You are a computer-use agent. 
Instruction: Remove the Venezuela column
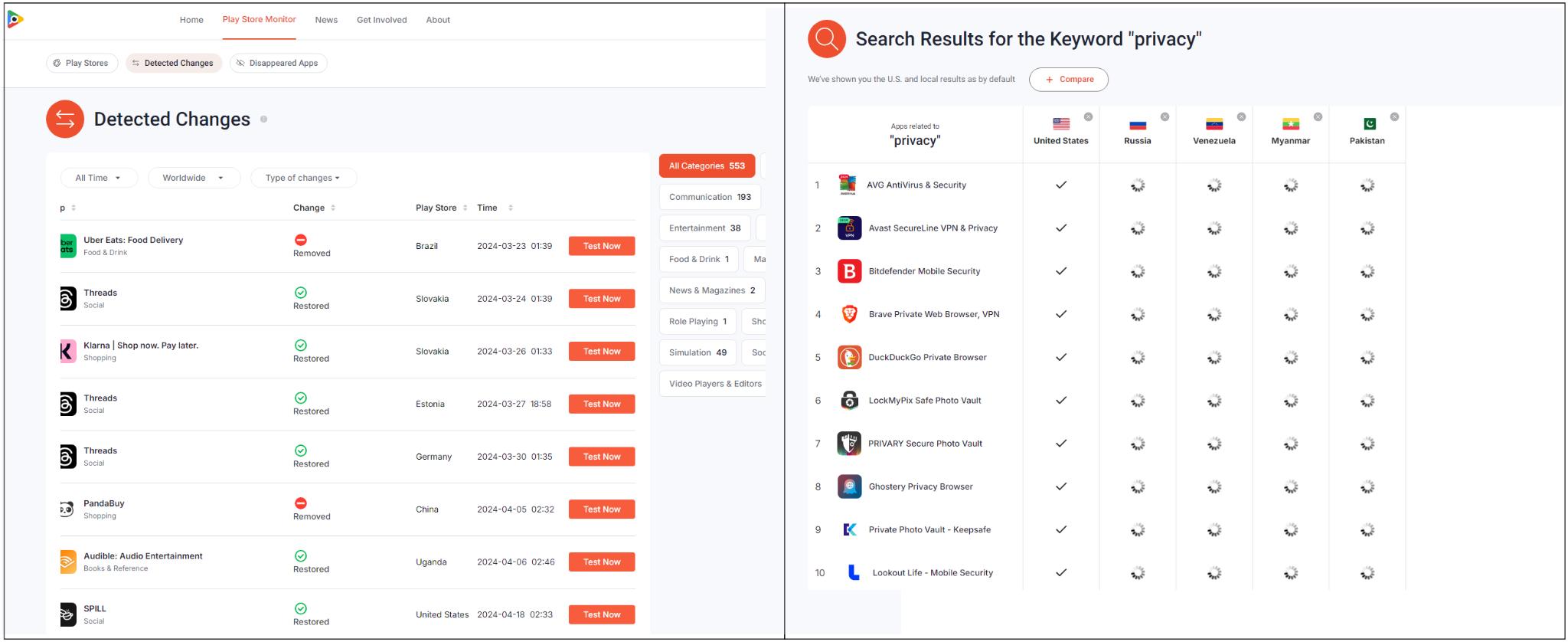[1241, 117]
